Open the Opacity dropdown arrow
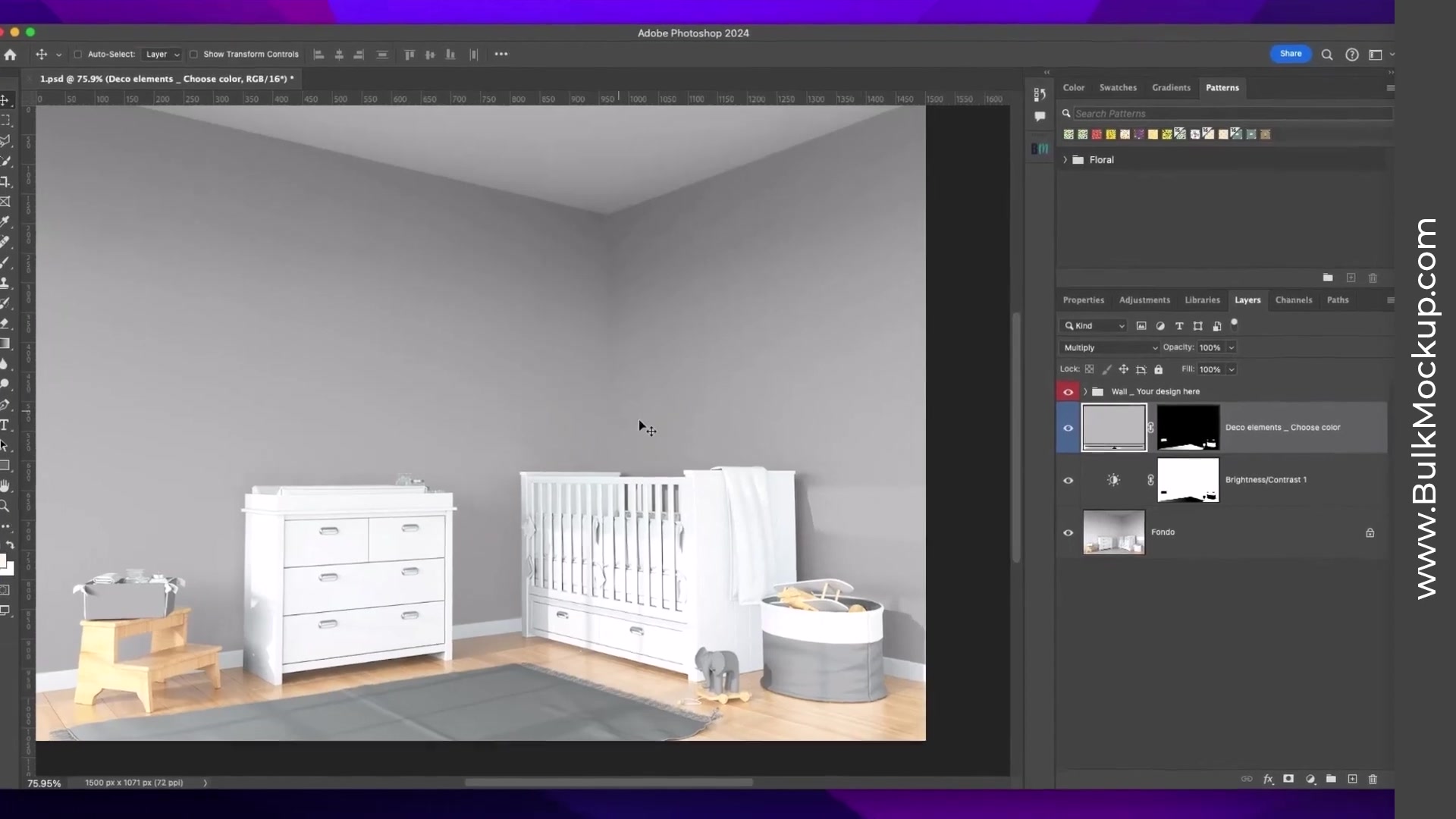 point(1230,347)
